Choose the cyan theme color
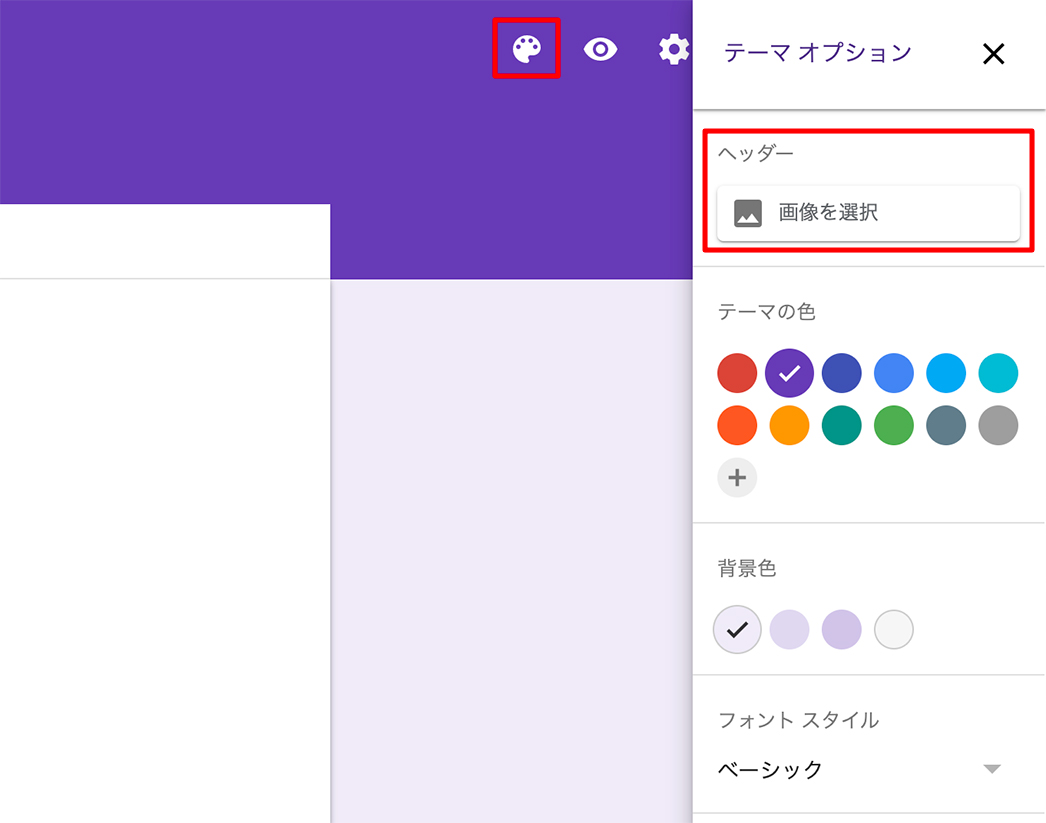 tap(997, 374)
